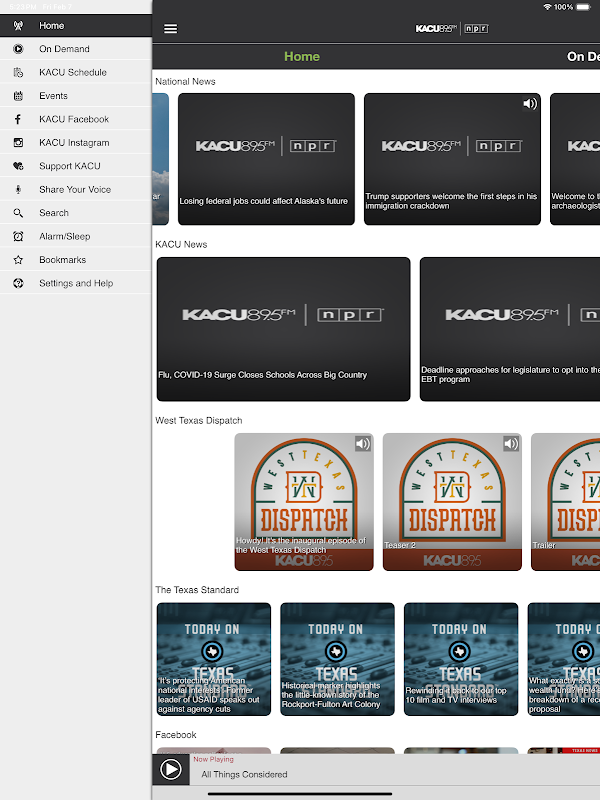Open Share Your Voice menu item
This screenshot has height=800, width=600.
[76, 190]
